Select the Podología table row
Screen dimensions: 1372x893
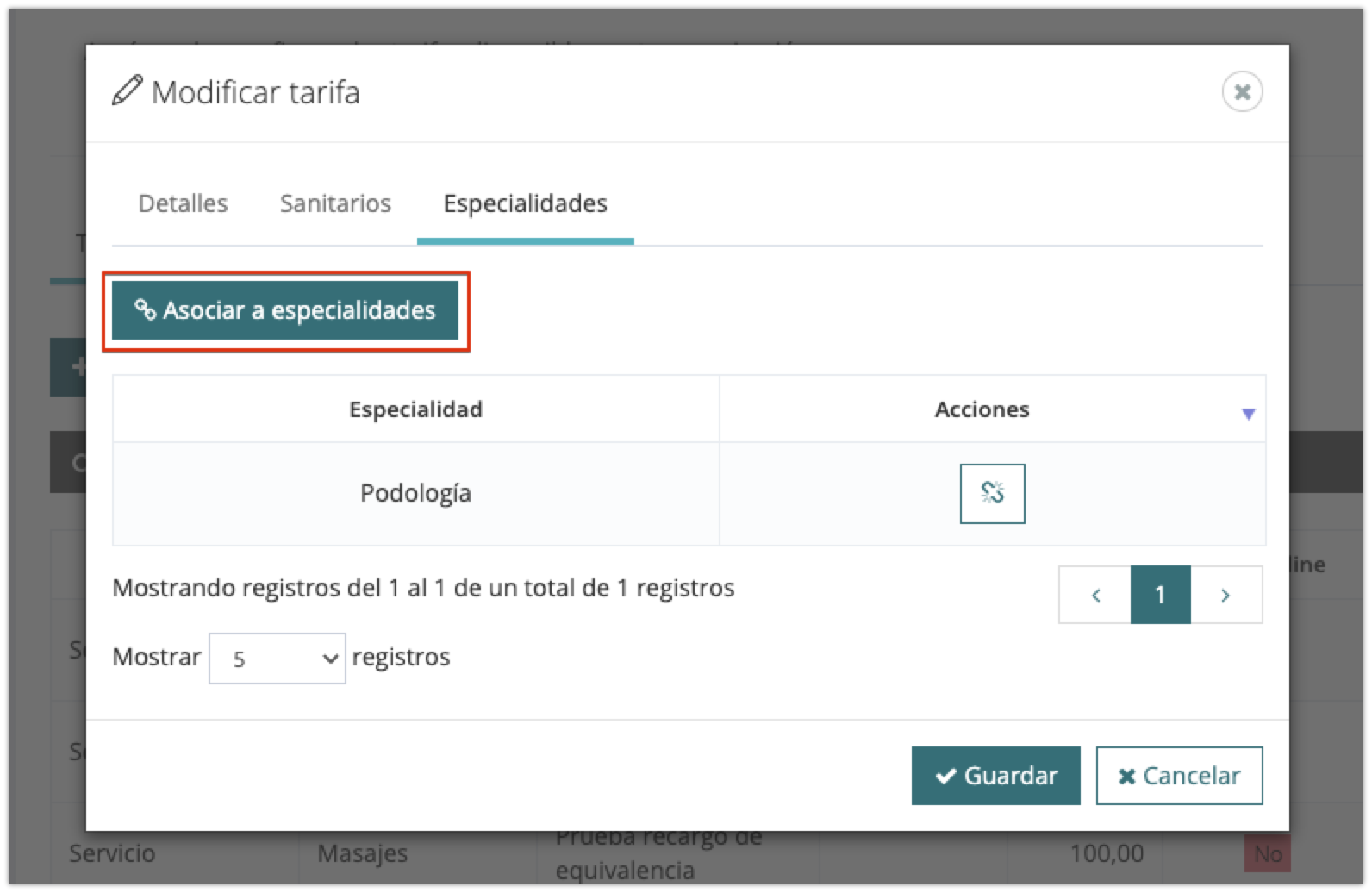(415, 493)
